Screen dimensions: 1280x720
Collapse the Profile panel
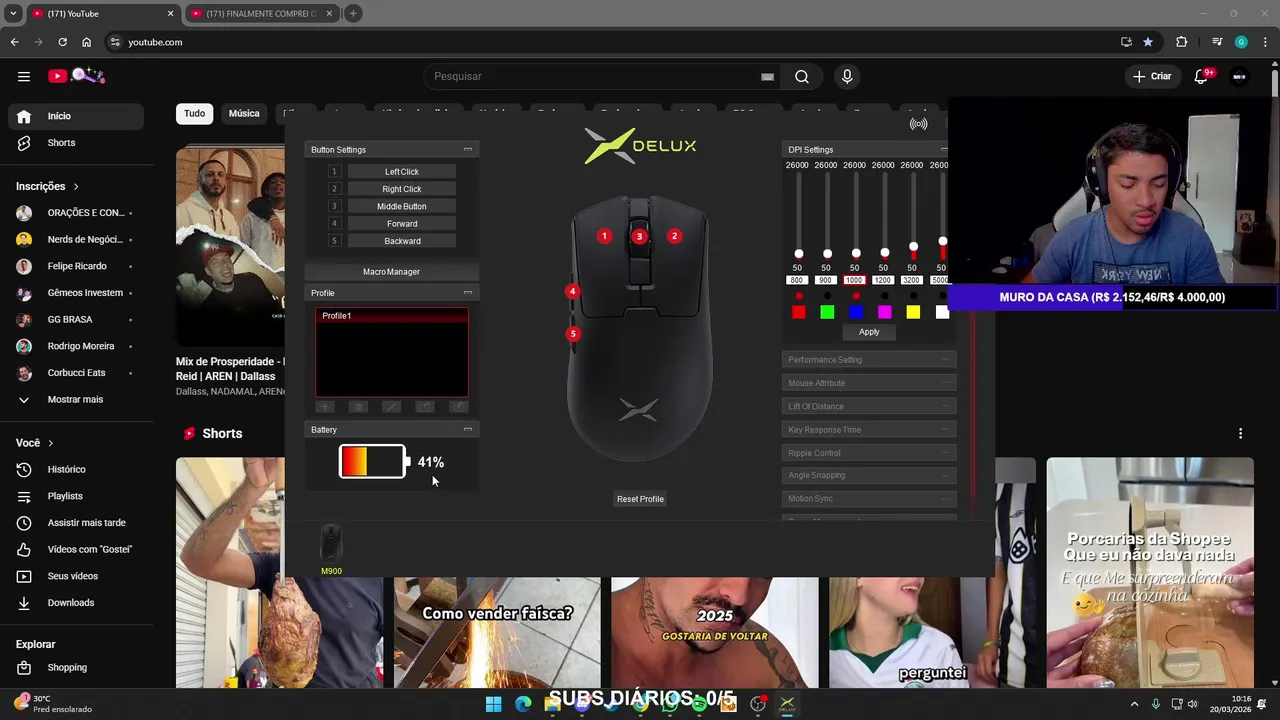(x=467, y=293)
